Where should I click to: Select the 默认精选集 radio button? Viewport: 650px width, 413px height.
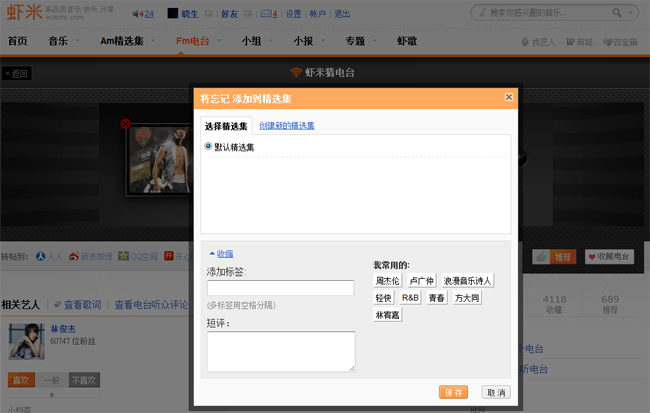tap(208, 146)
